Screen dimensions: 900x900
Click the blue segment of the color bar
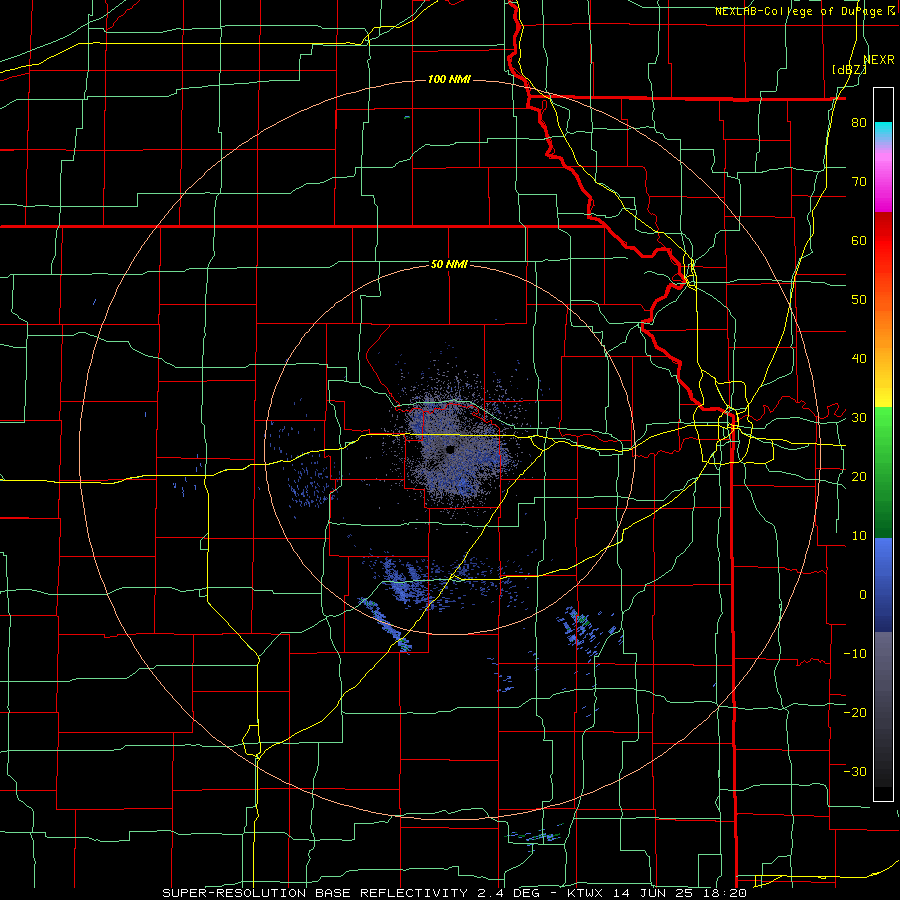883,585
